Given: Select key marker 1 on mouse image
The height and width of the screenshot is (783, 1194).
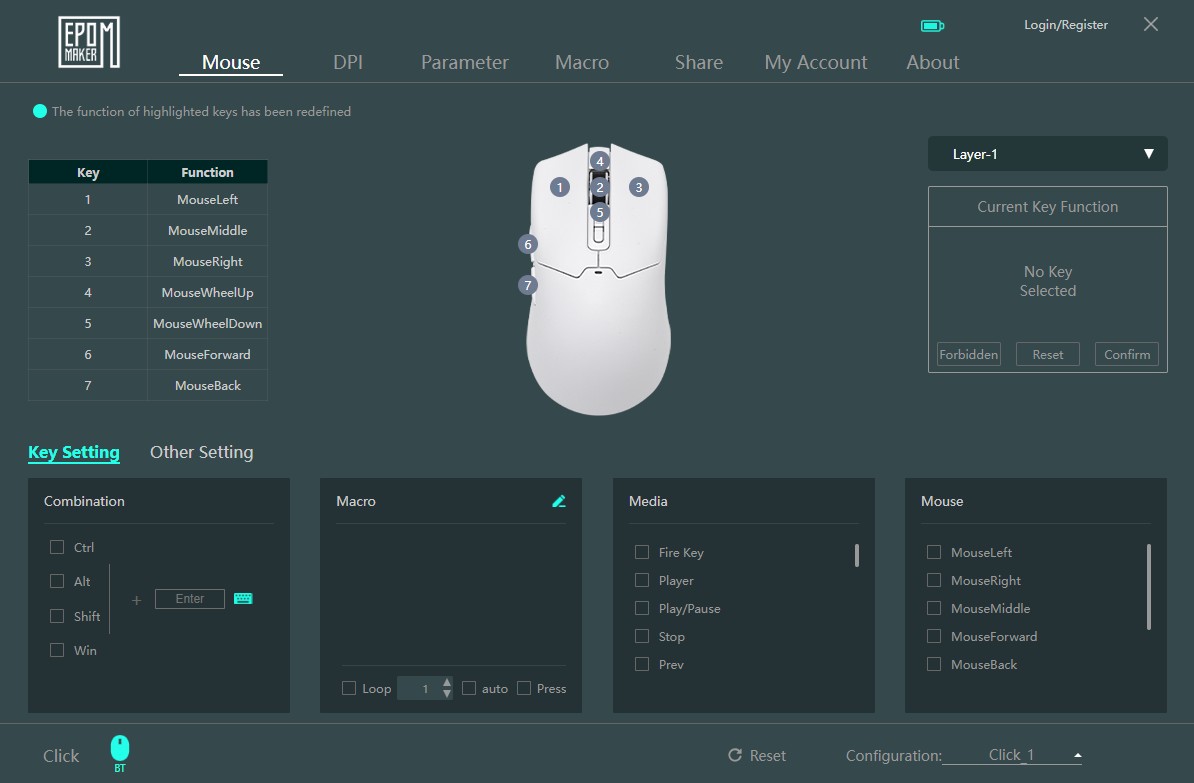Looking at the screenshot, I should tap(560, 187).
